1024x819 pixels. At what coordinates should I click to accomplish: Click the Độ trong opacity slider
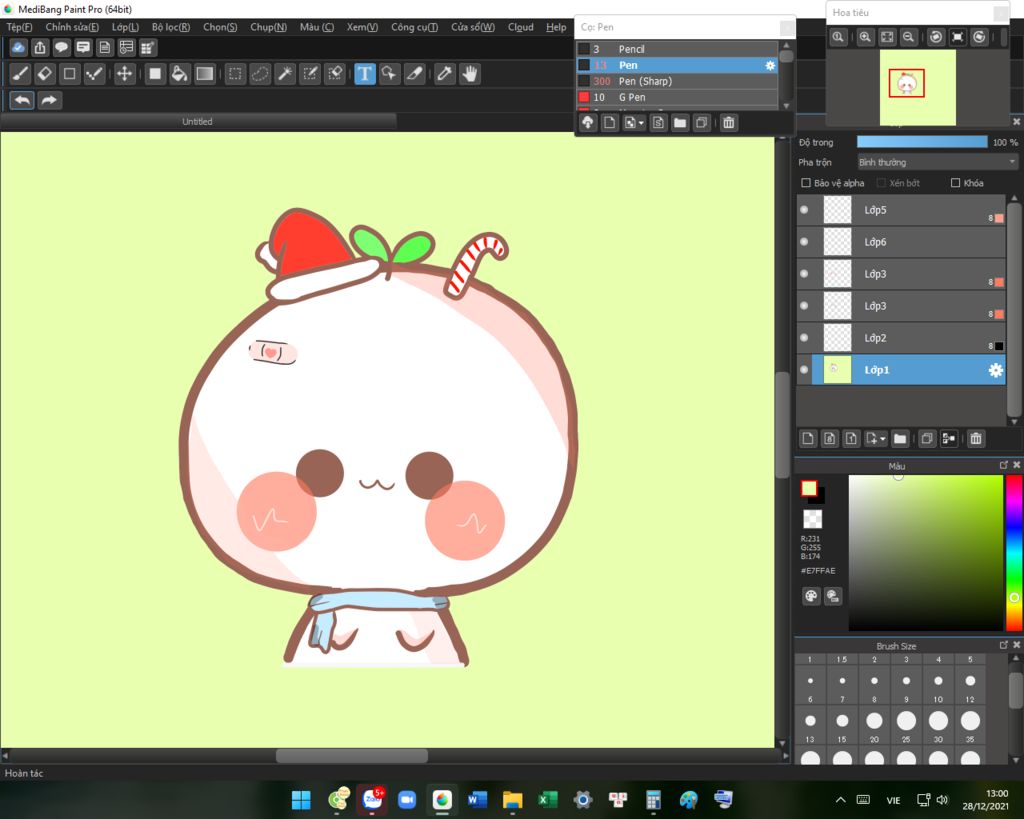(x=921, y=142)
